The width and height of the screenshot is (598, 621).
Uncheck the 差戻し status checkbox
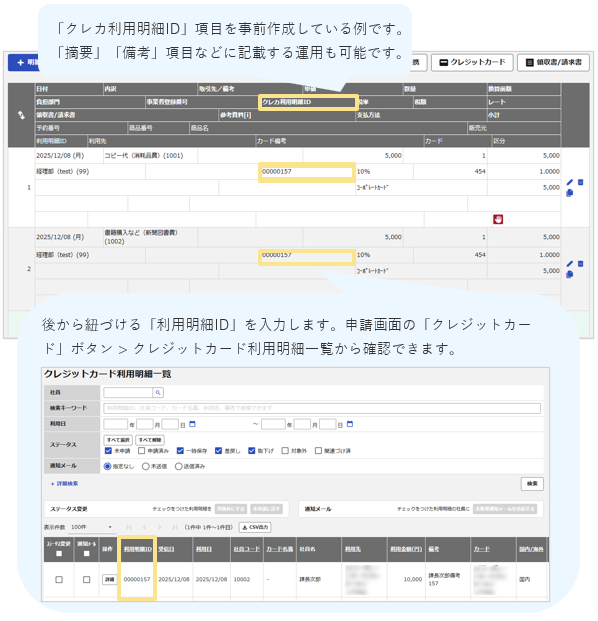pyautogui.click(x=218, y=451)
